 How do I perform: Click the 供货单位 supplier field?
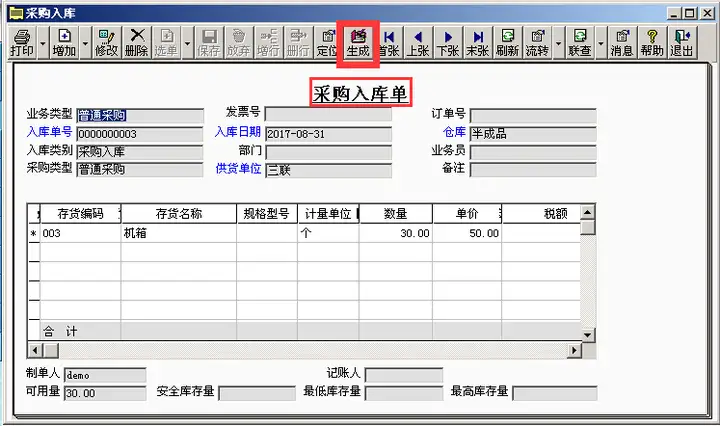click(x=328, y=170)
